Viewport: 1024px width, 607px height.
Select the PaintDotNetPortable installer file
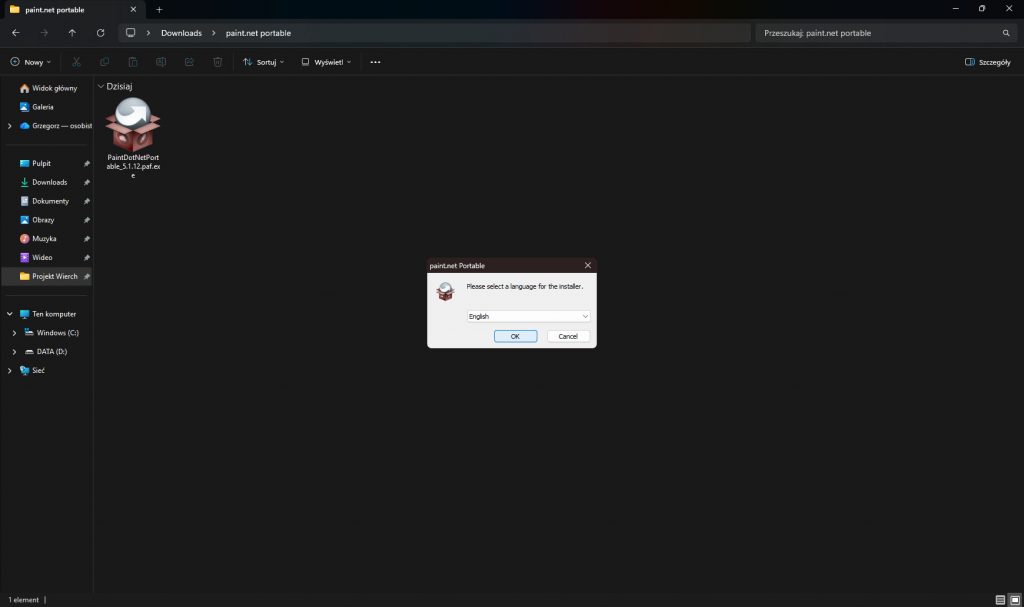(133, 138)
